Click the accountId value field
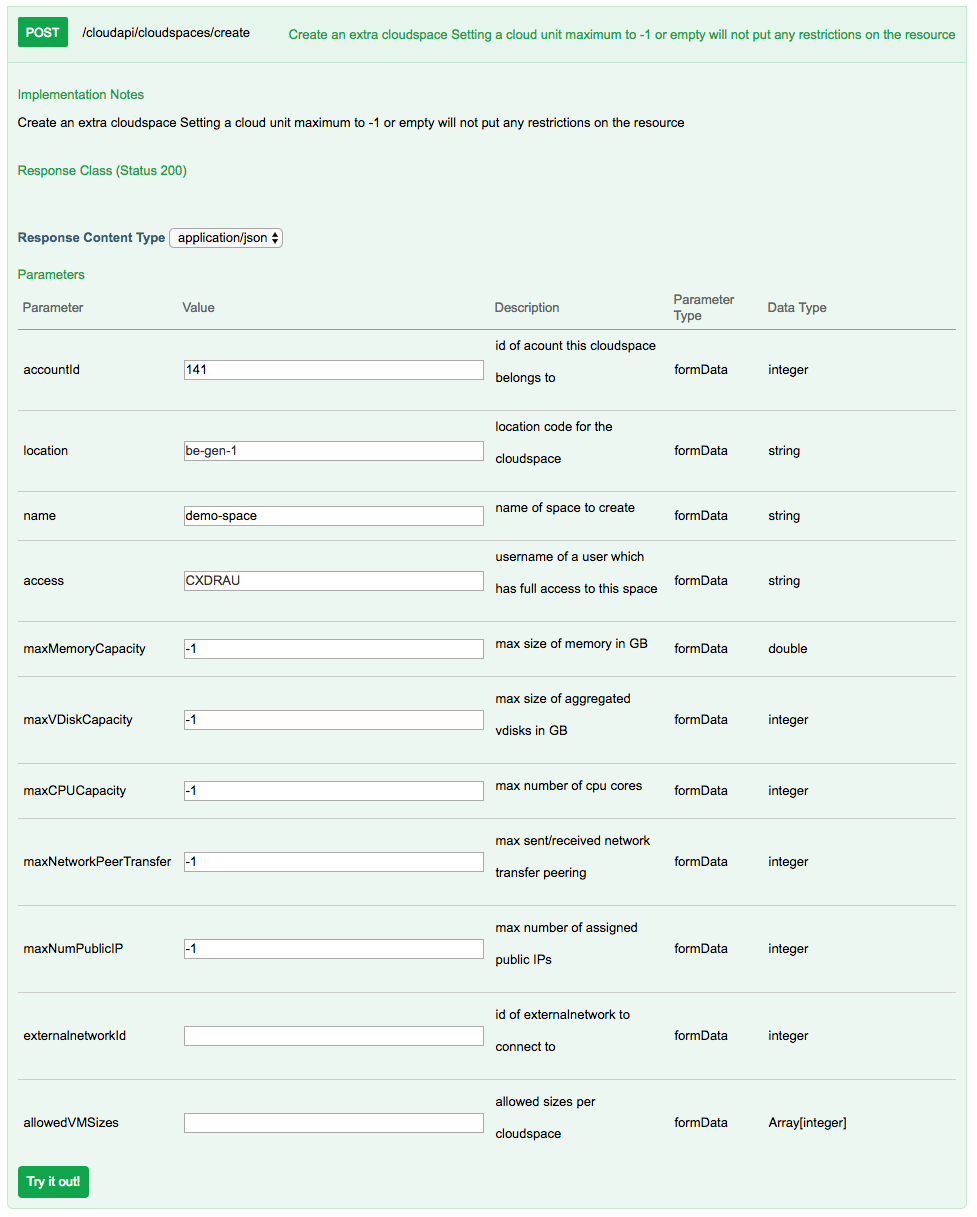Image resolution: width=977 pixels, height=1217 pixels. point(333,370)
